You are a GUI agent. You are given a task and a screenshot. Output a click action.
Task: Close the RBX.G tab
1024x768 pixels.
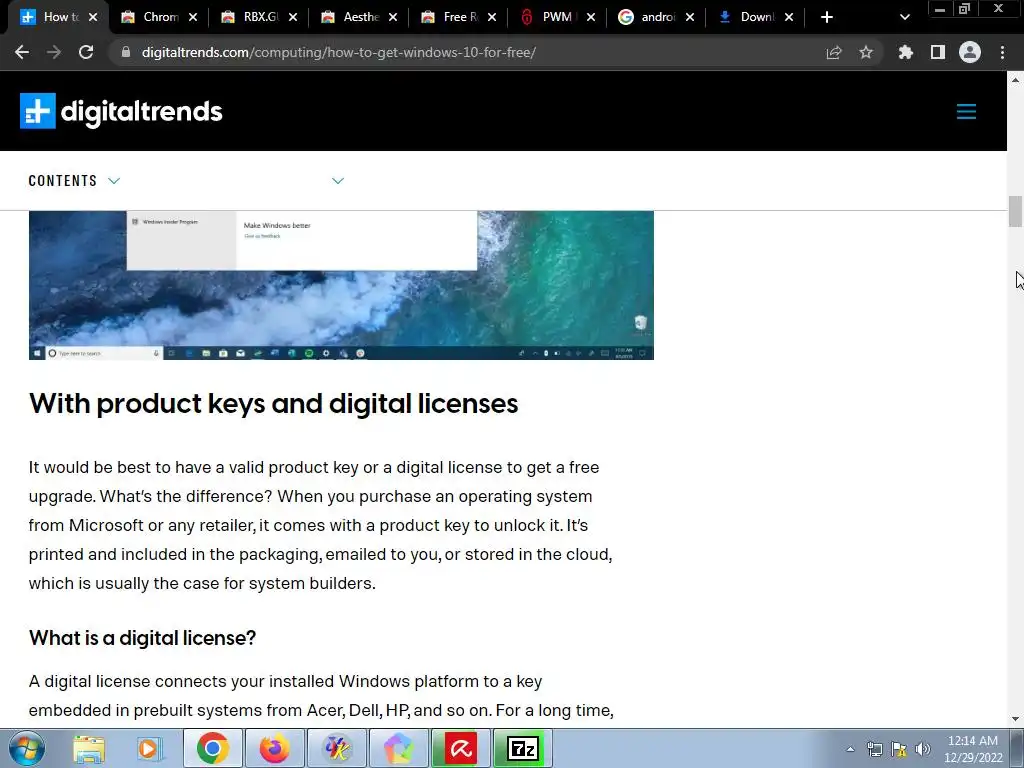(x=293, y=17)
